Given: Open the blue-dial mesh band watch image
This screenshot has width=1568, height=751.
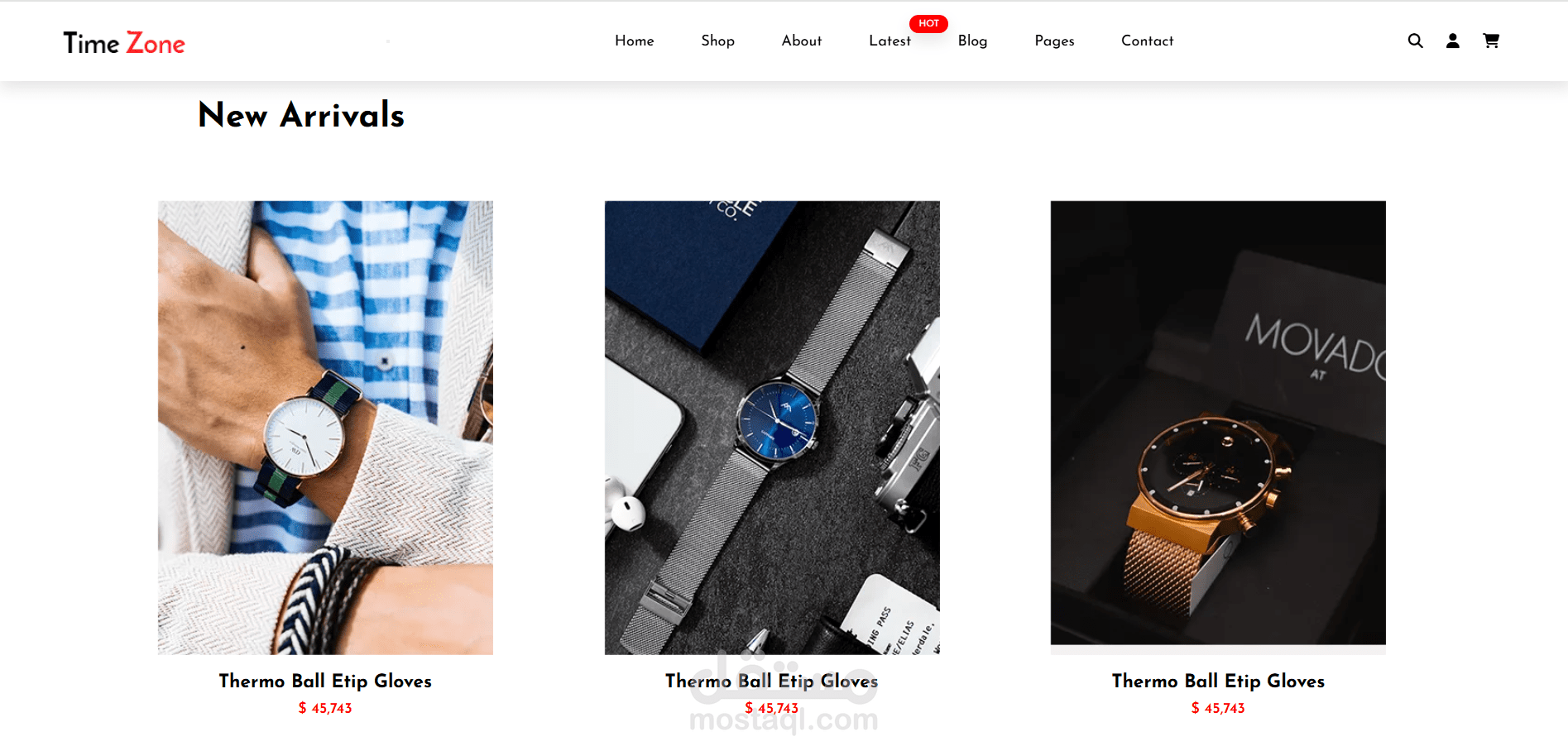Looking at the screenshot, I should tap(772, 428).
